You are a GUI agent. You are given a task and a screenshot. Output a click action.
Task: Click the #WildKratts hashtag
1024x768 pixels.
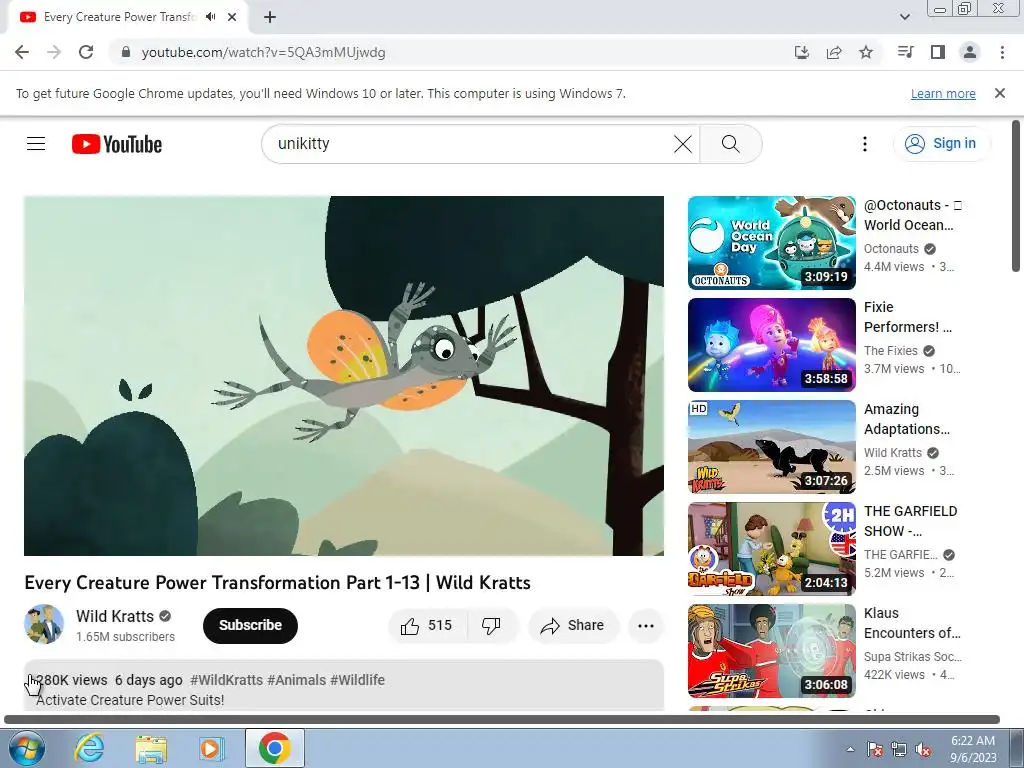tap(227, 680)
